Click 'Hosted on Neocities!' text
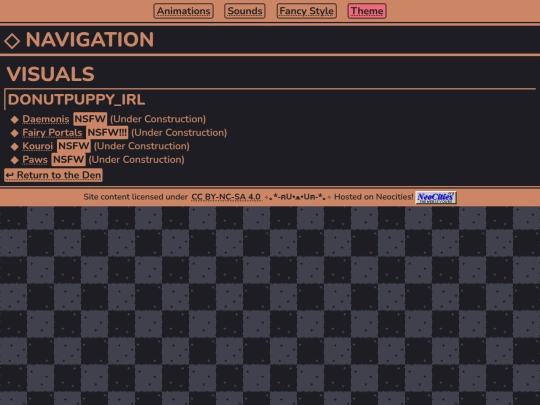This screenshot has height=405, width=540. (374, 197)
